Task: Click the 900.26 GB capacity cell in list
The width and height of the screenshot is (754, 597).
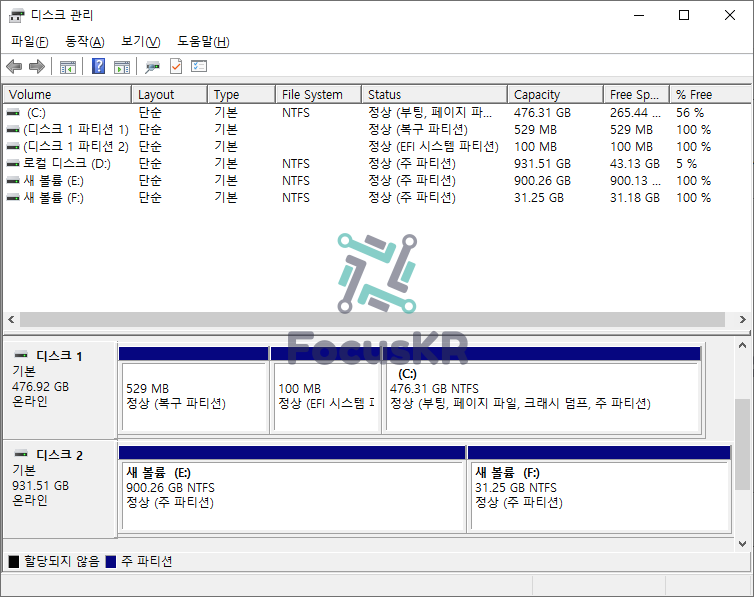Action: coord(542,181)
